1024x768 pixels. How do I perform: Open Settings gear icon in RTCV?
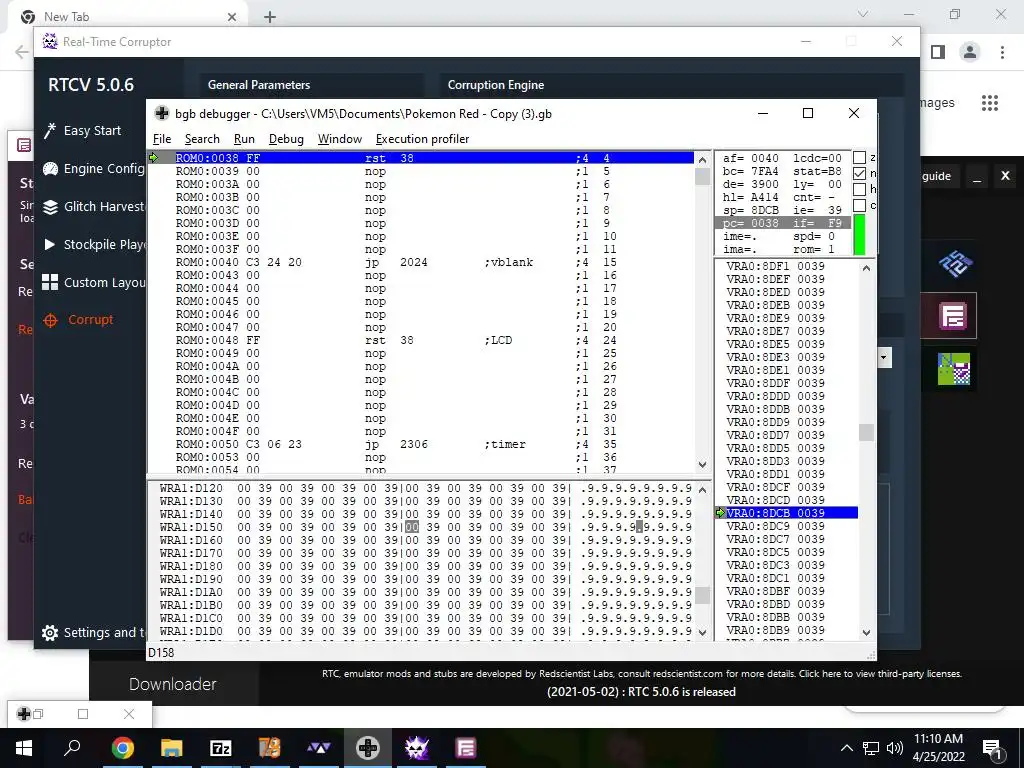pyautogui.click(x=50, y=632)
